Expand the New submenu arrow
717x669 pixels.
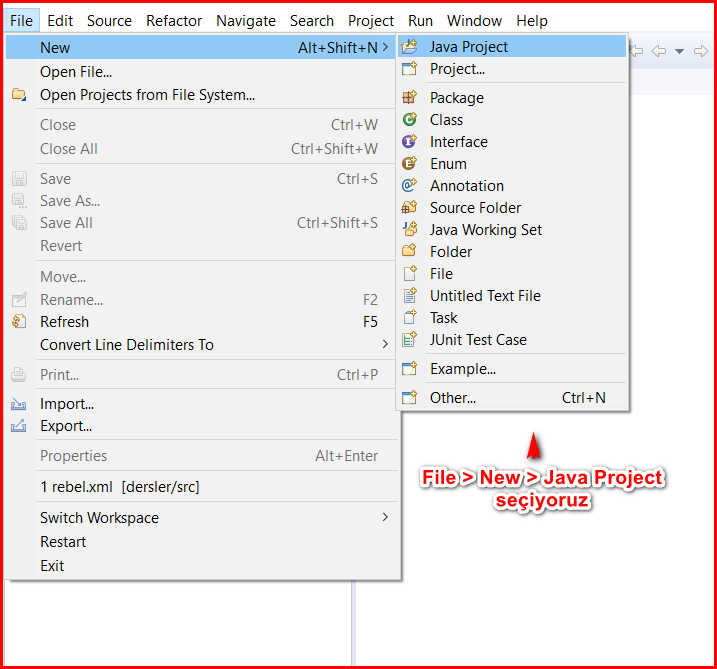coord(385,47)
